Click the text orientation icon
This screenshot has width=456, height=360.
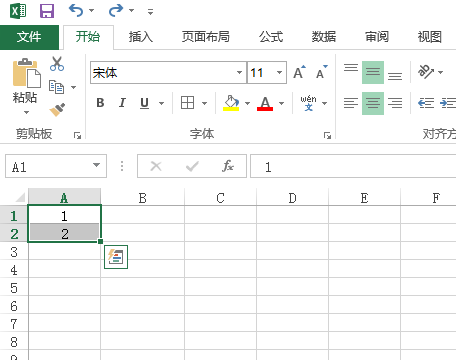pos(426,72)
